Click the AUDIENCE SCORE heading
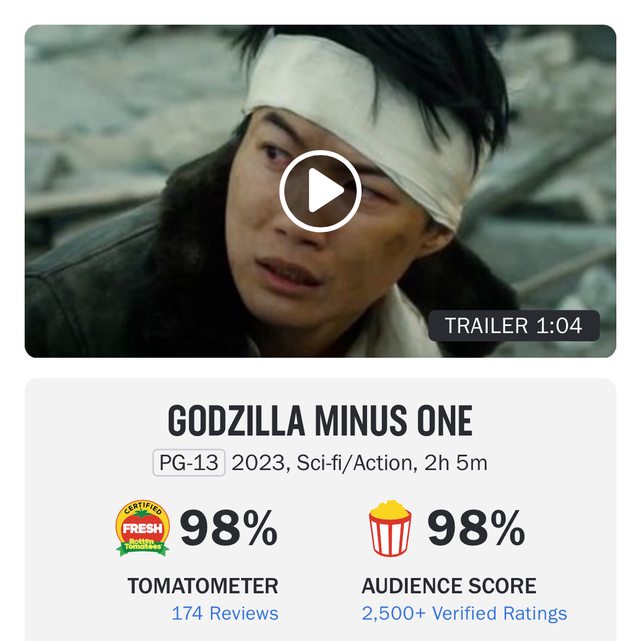 (449, 586)
